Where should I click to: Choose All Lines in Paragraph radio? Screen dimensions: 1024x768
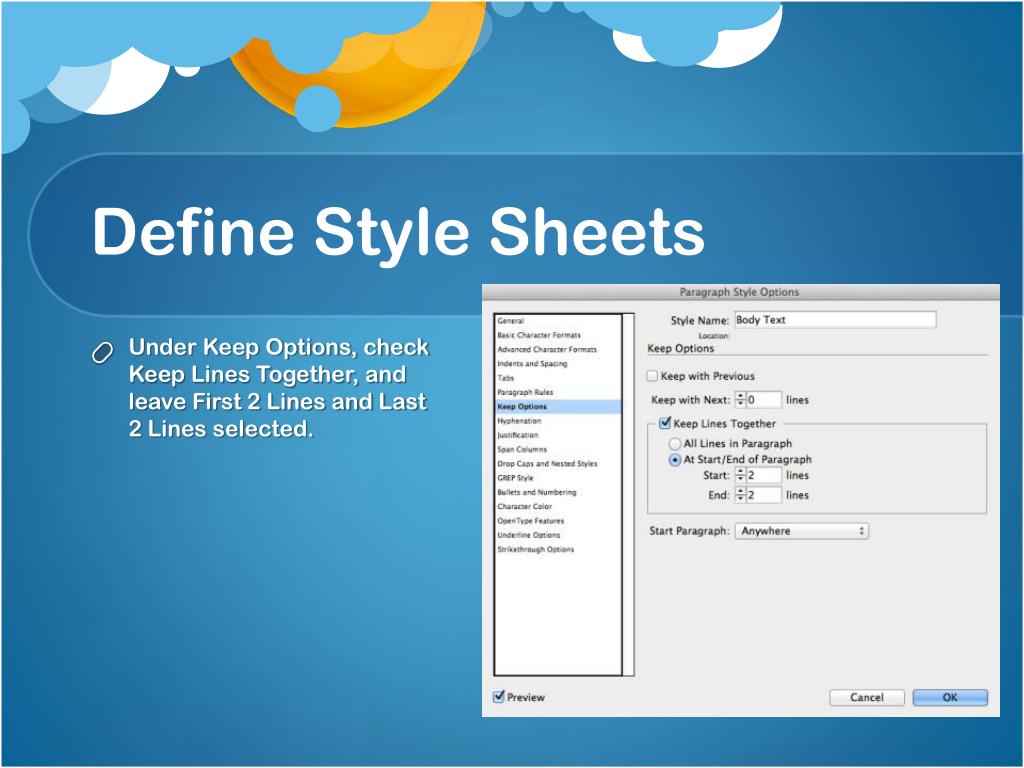675,444
